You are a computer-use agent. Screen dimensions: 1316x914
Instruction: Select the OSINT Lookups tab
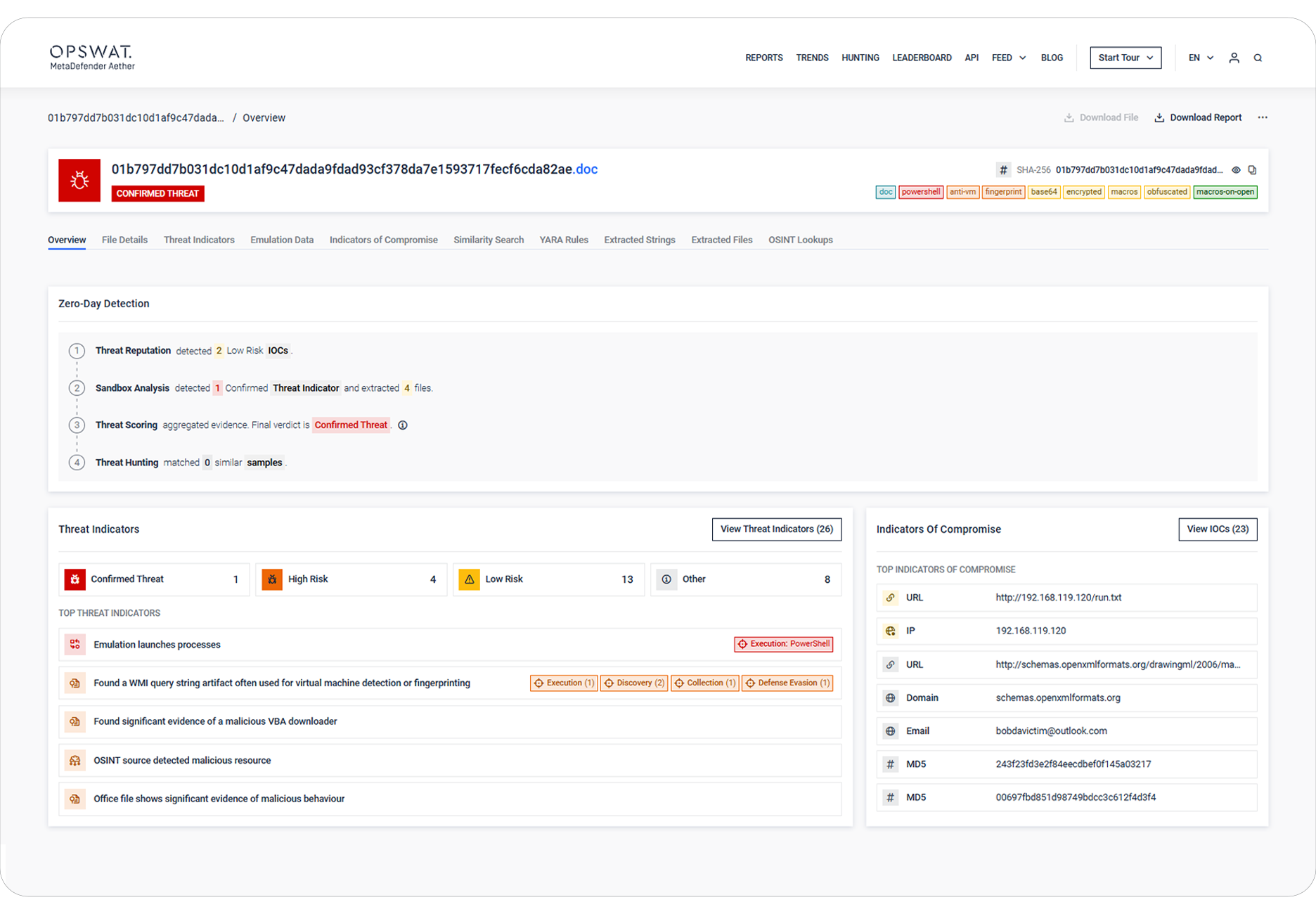coord(801,240)
